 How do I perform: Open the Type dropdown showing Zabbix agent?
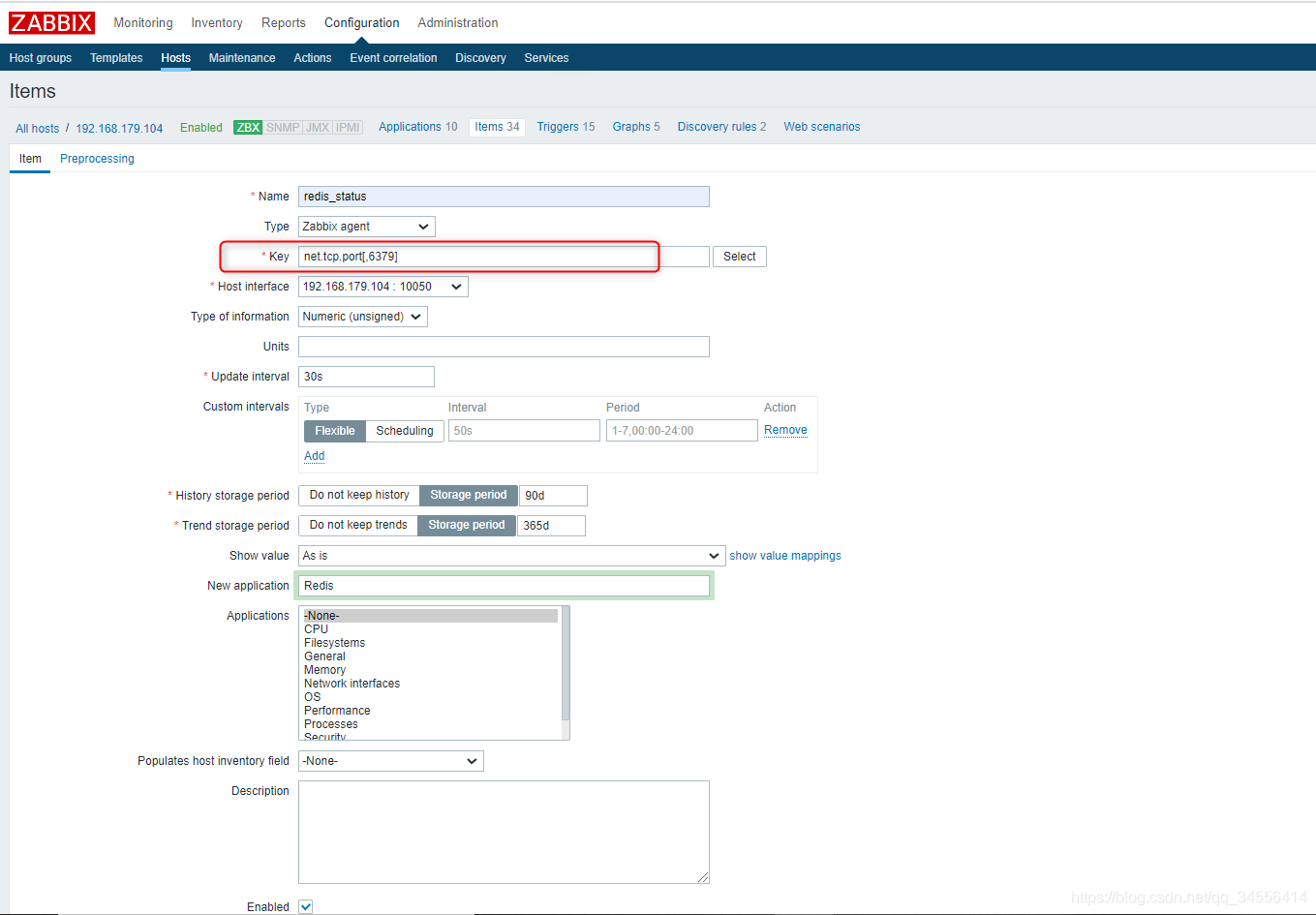[366, 226]
